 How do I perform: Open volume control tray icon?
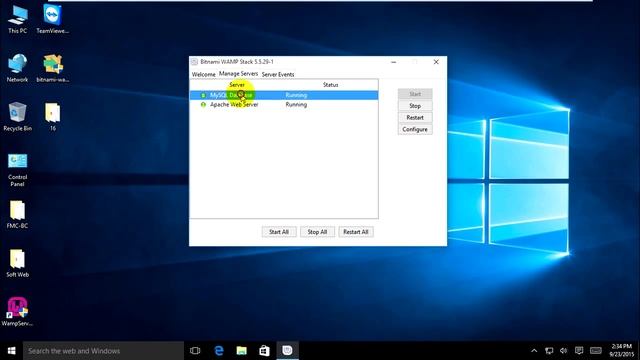(564, 351)
